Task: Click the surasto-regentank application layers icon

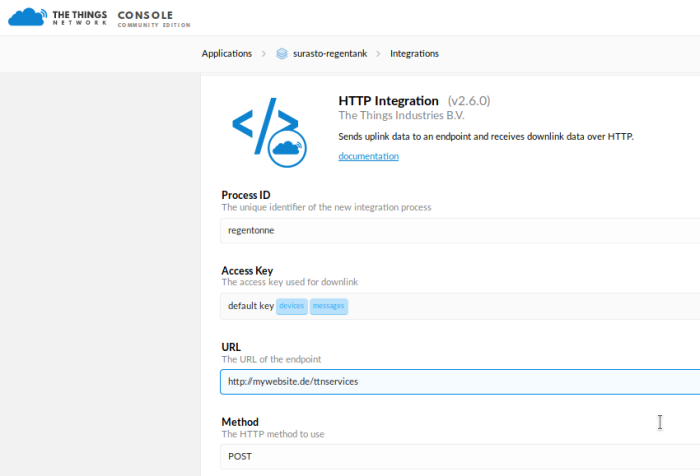Action: click(x=282, y=54)
